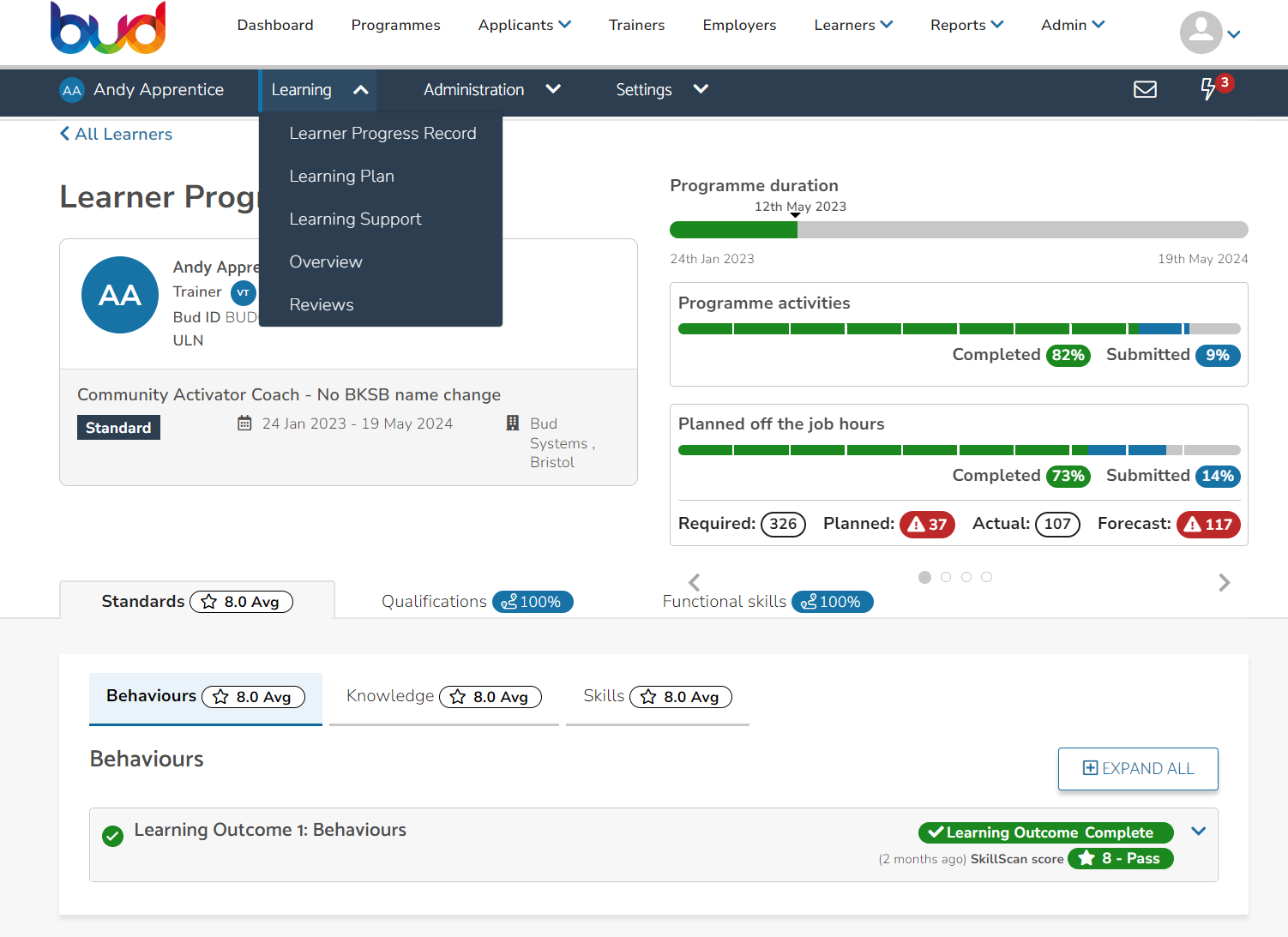Open the messages envelope icon
Screen dimensions: 1288x937
click(x=1145, y=89)
